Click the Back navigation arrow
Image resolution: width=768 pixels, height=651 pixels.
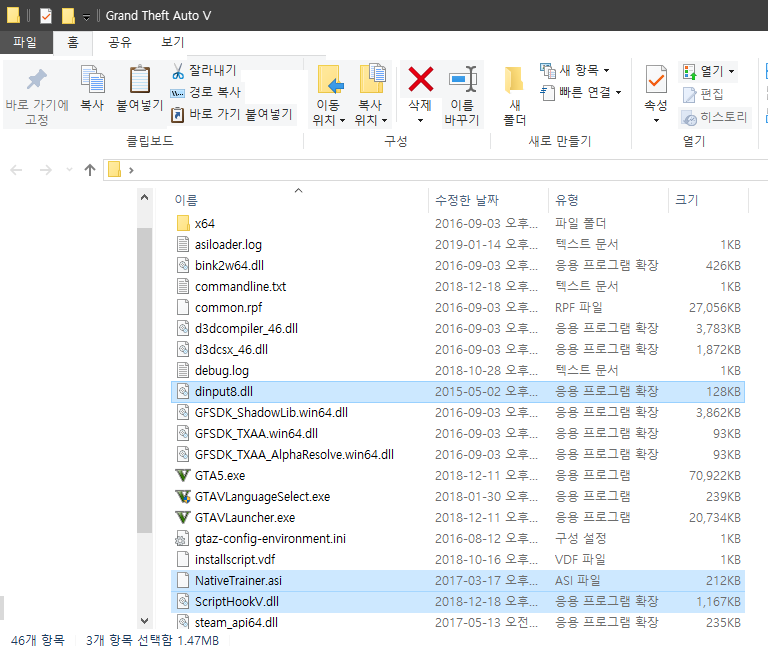[16, 170]
